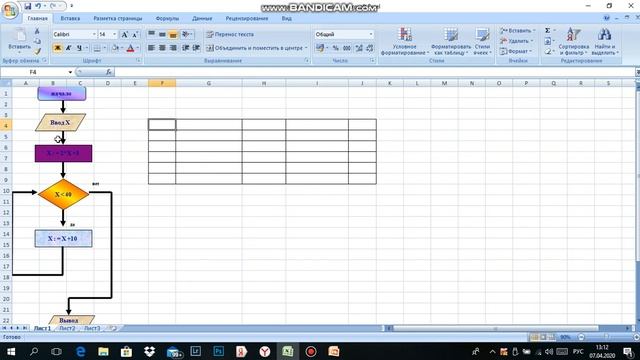Increase font size with large A

click(125, 35)
